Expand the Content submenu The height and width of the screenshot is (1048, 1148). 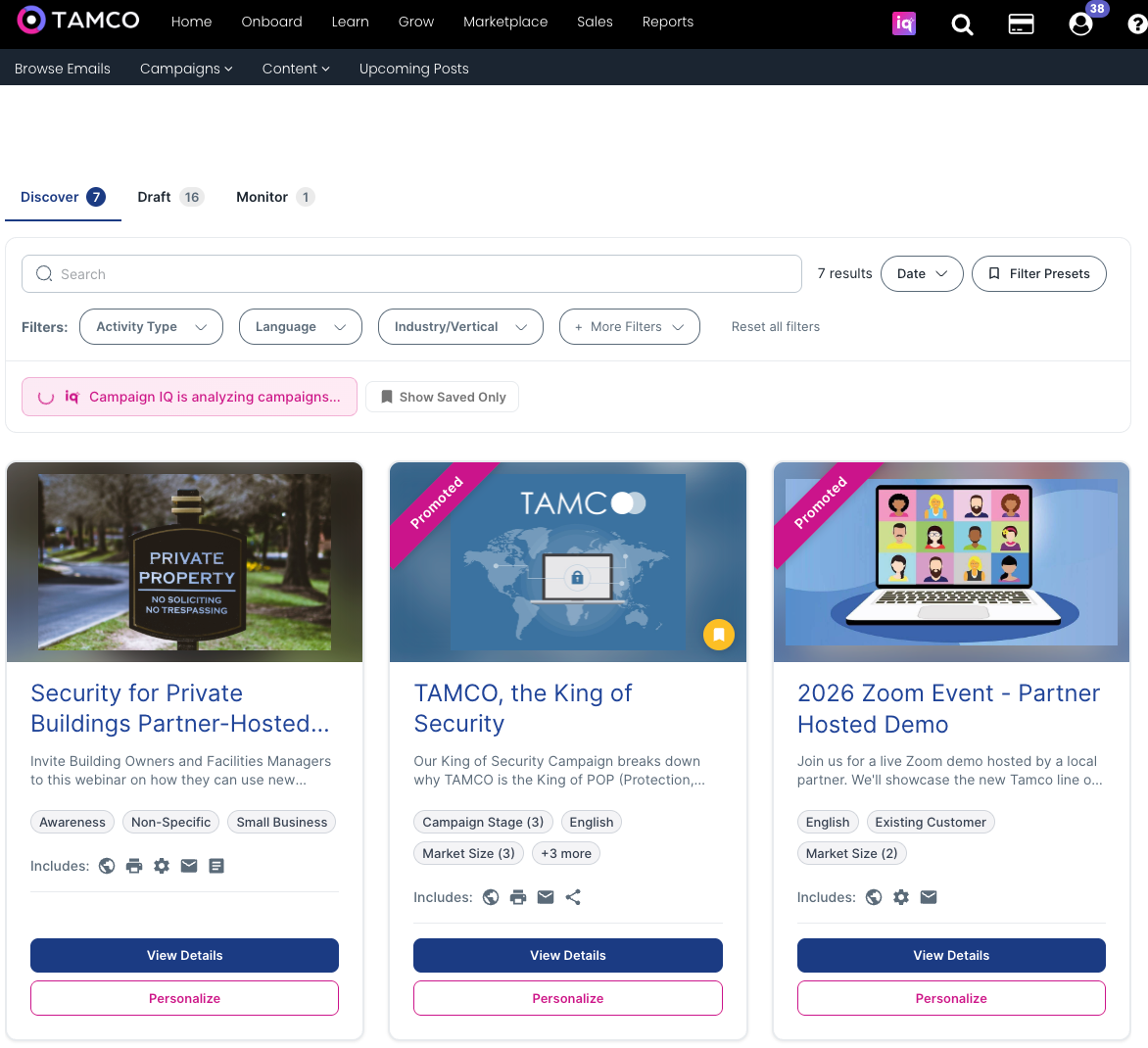(x=296, y=68)
